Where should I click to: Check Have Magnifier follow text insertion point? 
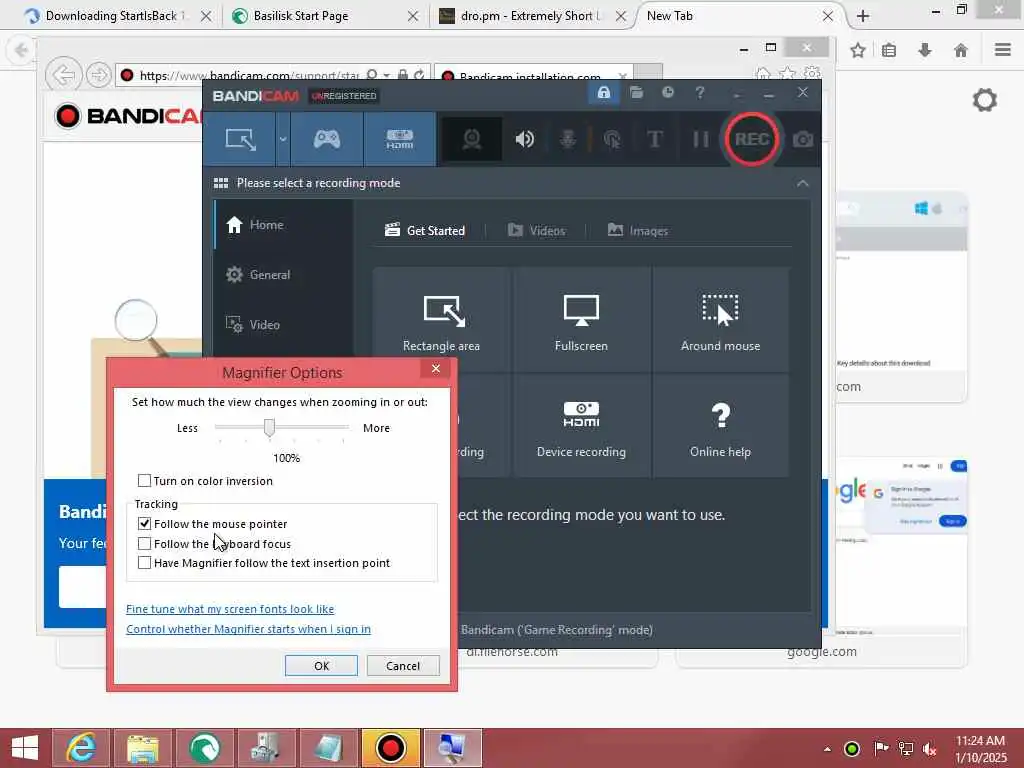click(144, 563)
